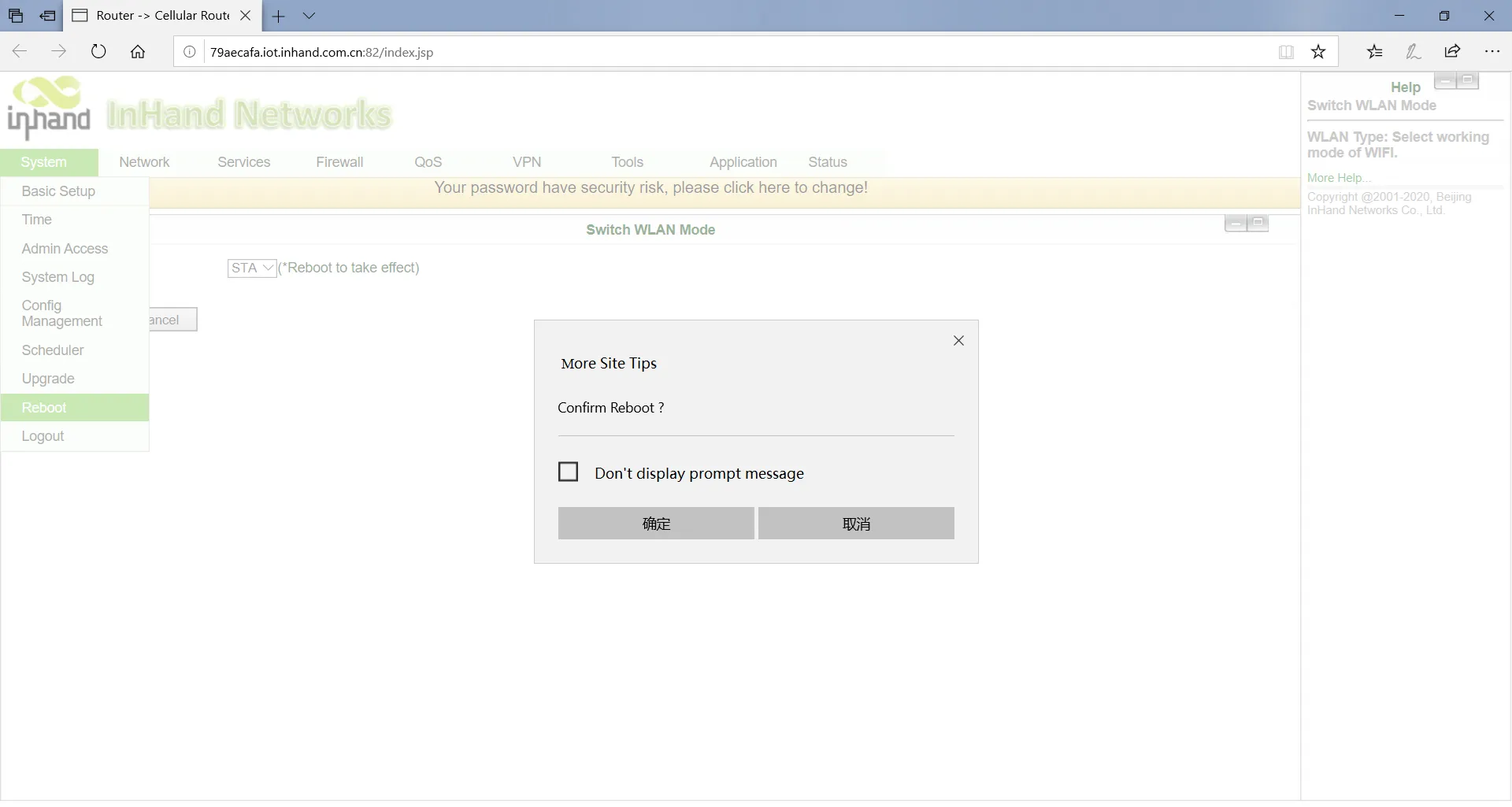
Task: Open the Firewall menu tab
Action: (x=339, y=162)
